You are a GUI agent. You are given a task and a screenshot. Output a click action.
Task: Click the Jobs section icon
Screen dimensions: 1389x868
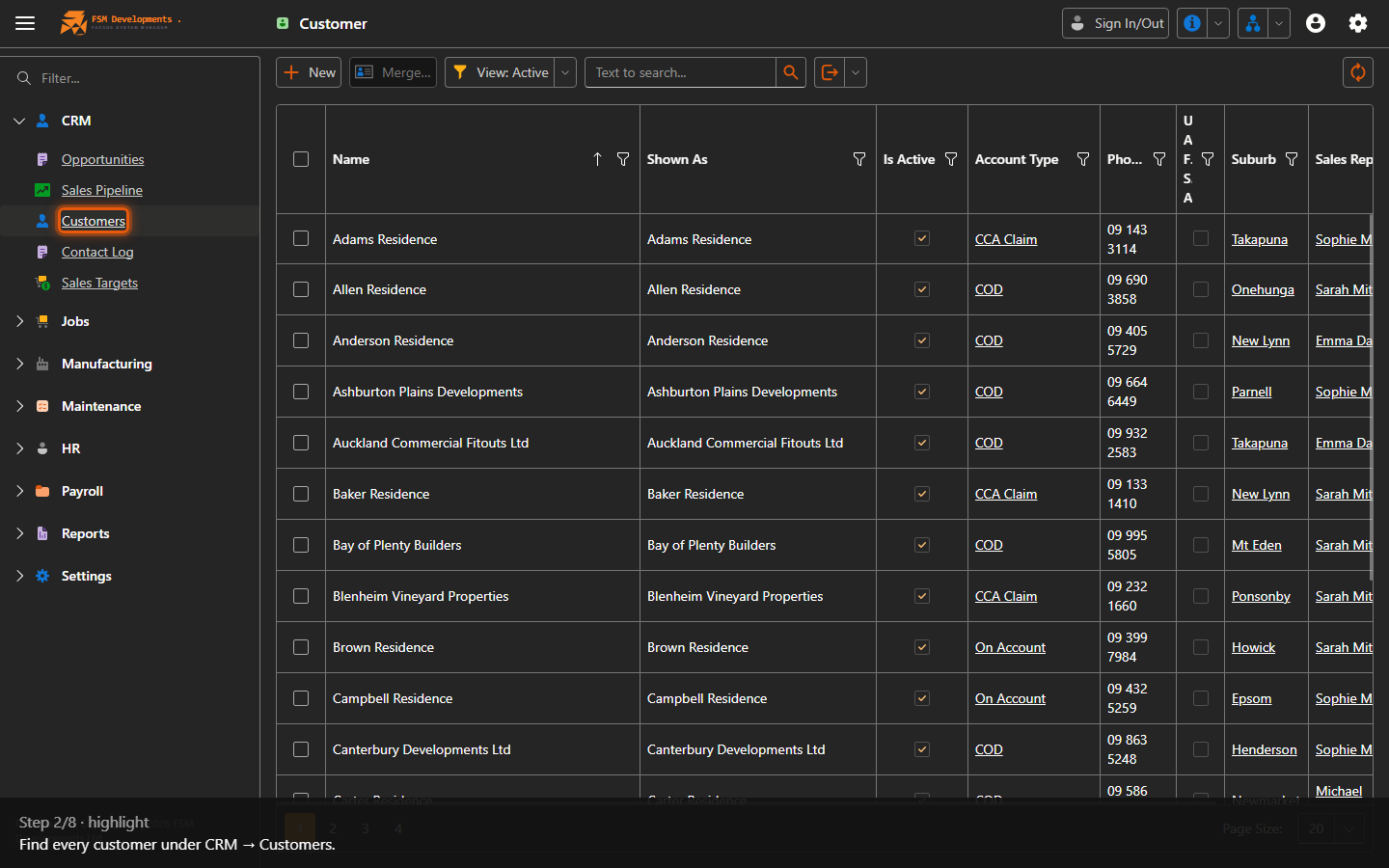(42, 321)
